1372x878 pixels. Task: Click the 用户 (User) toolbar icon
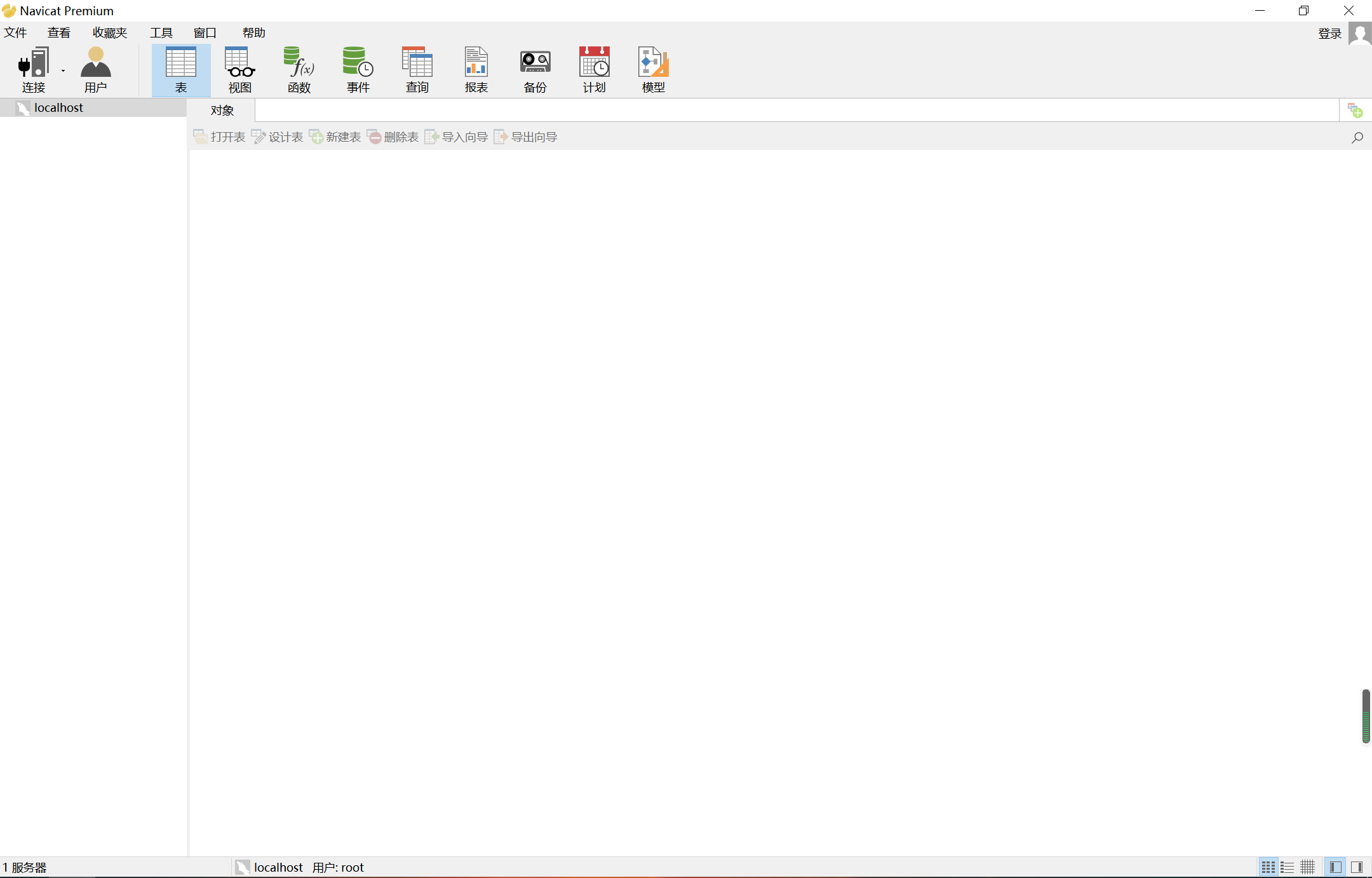pyautogui.click(x=95, y=70)
